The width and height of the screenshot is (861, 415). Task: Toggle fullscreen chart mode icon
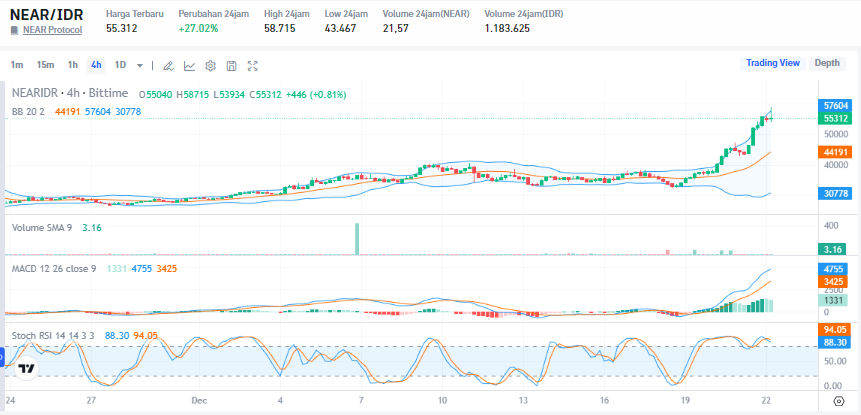253,66
